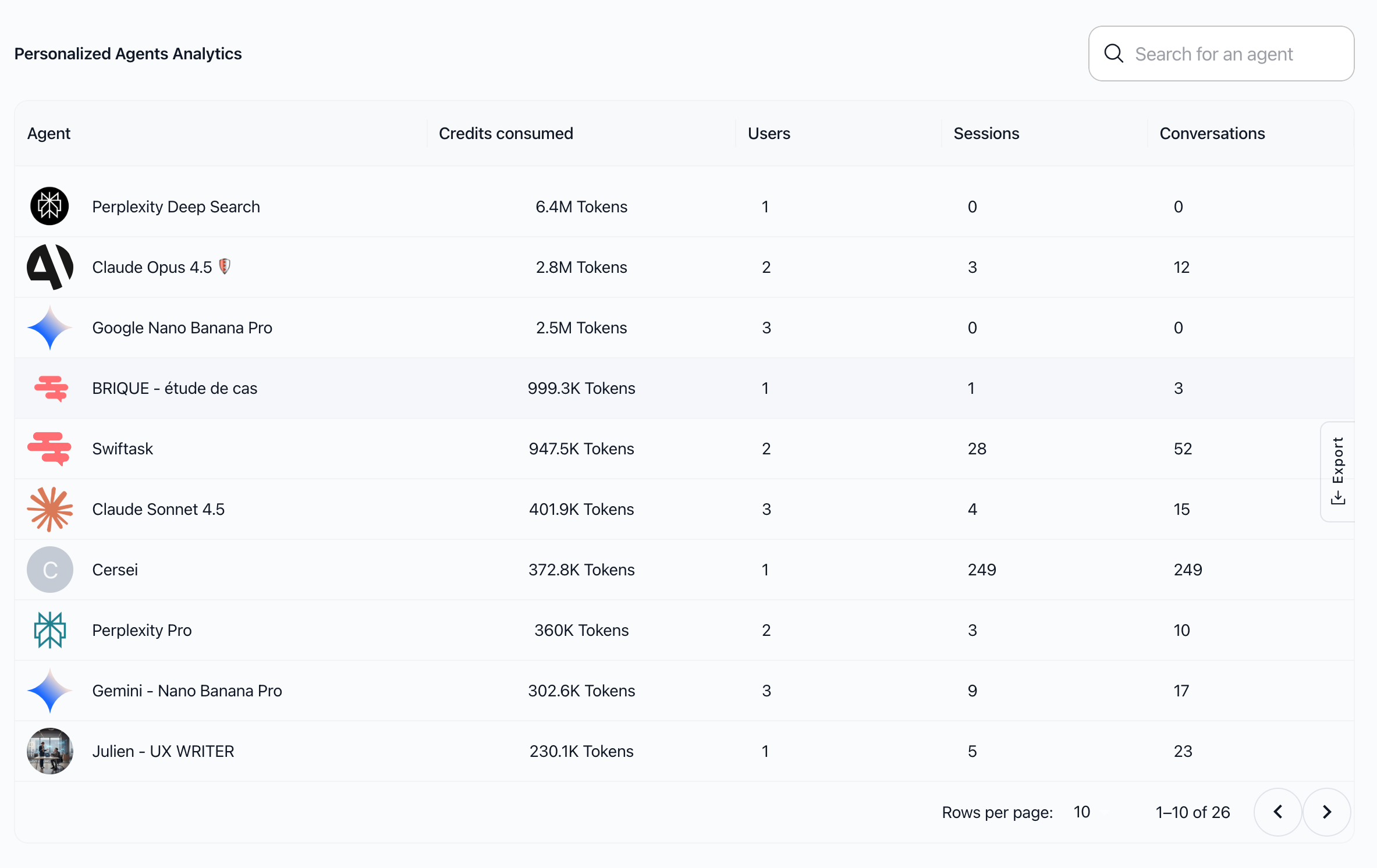Image resolution: width=1377 pixels, height=868 pixels.
Task: Click the 372.8K Tokens credits value
Action: [581, 570]
